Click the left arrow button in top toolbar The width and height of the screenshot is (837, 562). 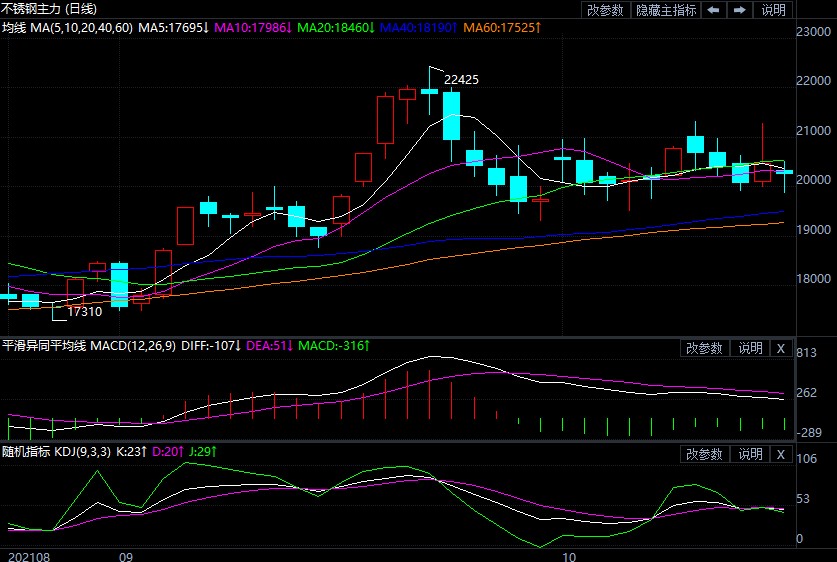coord(713,10)
